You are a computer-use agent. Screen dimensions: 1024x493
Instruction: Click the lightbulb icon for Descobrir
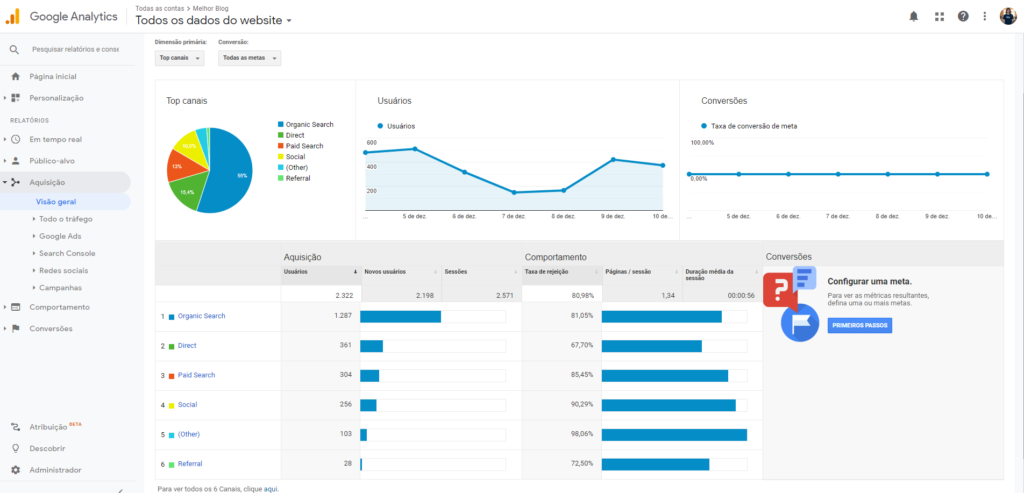(16, 449)
